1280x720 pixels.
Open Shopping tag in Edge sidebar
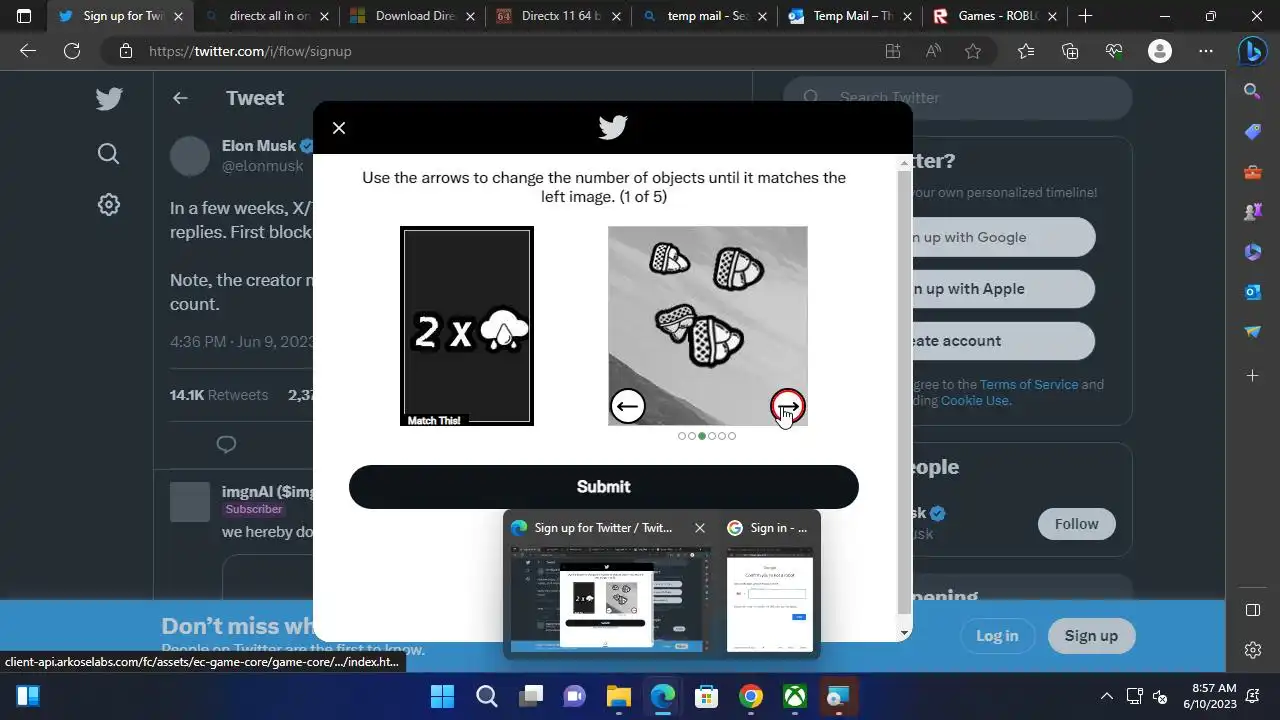pyautogui.click(x=1253, y=132)
